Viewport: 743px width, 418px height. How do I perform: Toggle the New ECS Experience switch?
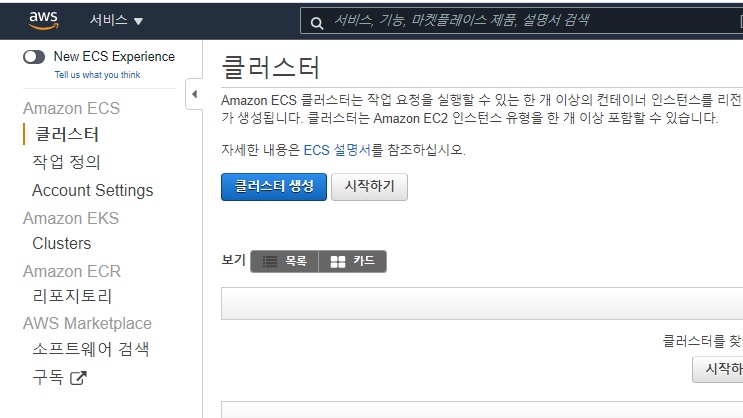[34, 57]
